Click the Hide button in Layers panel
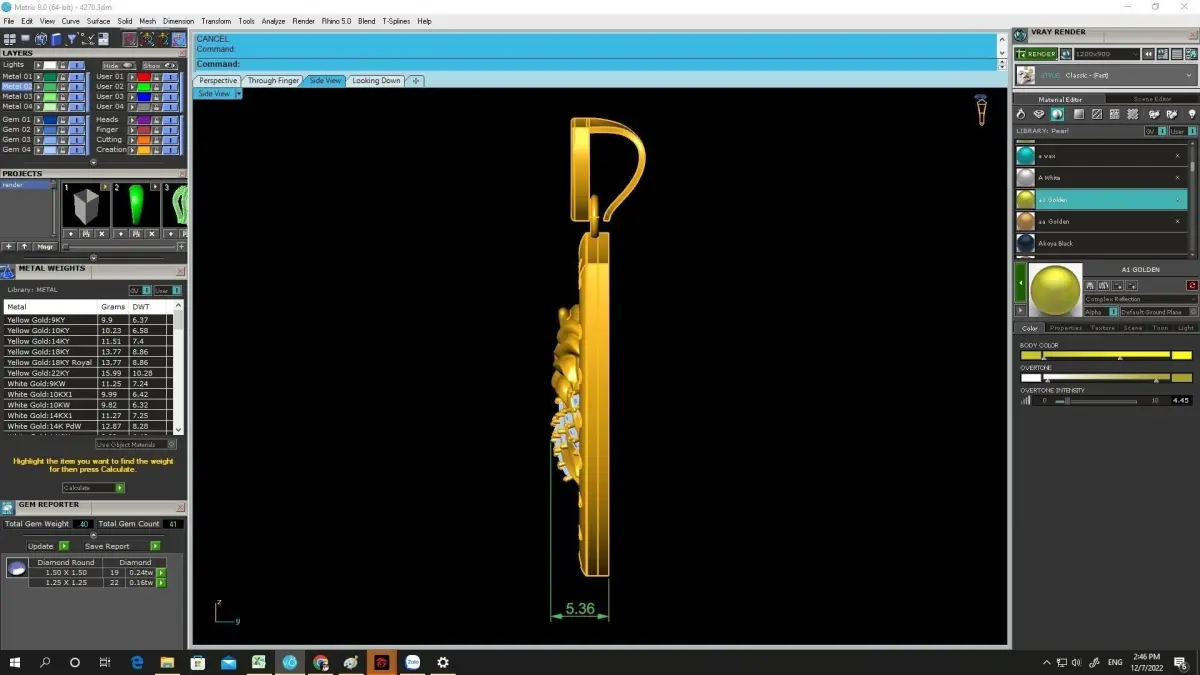The width and height of the screenshot is (1200, 675). pos(119,65)
